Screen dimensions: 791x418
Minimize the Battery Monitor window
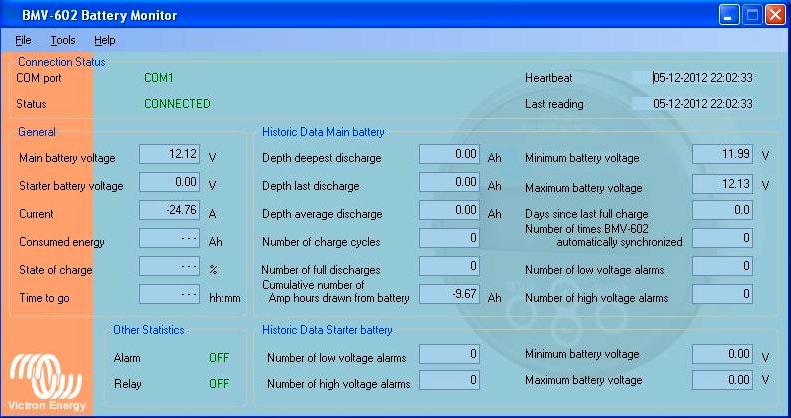728,15
